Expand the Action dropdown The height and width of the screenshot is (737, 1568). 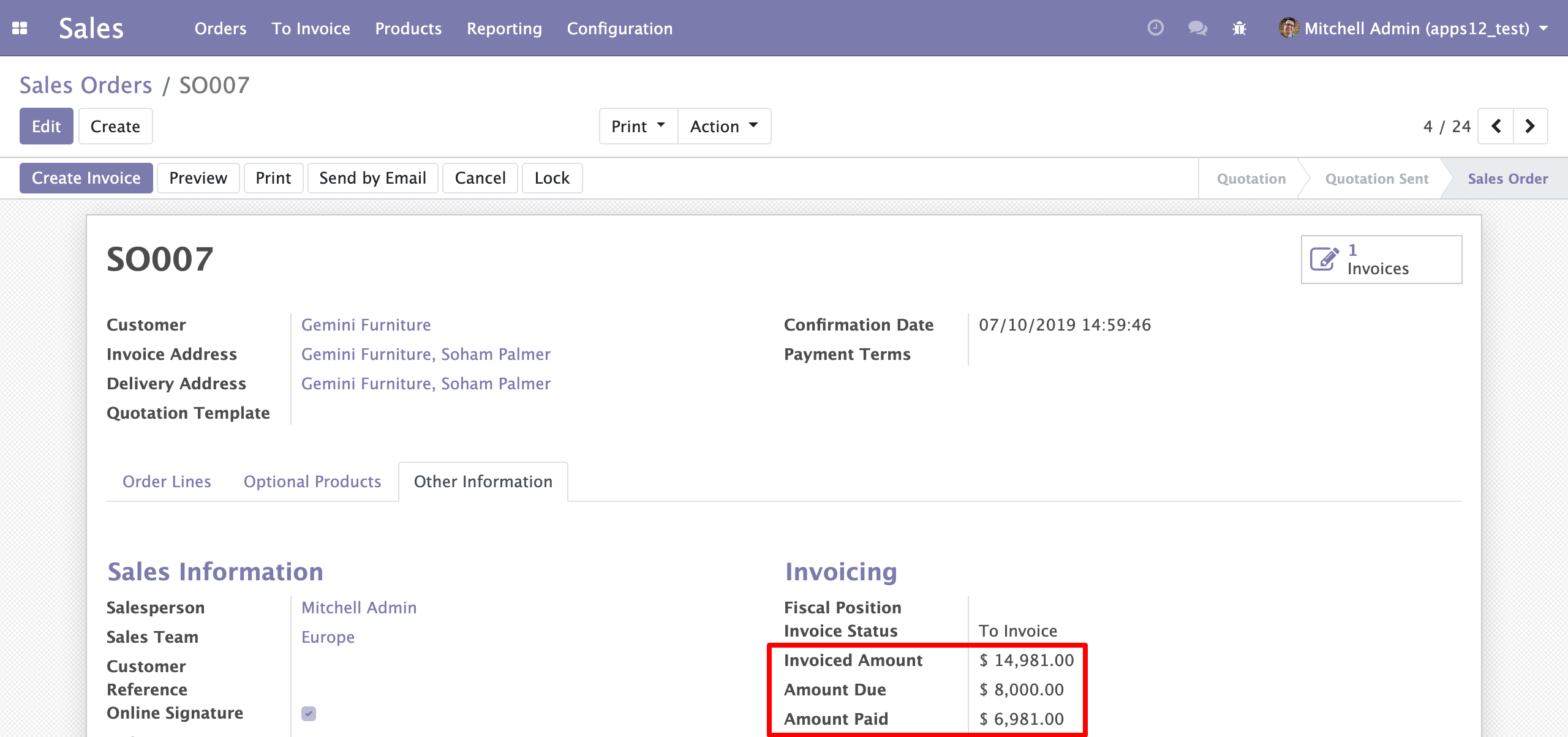[724, 126]
